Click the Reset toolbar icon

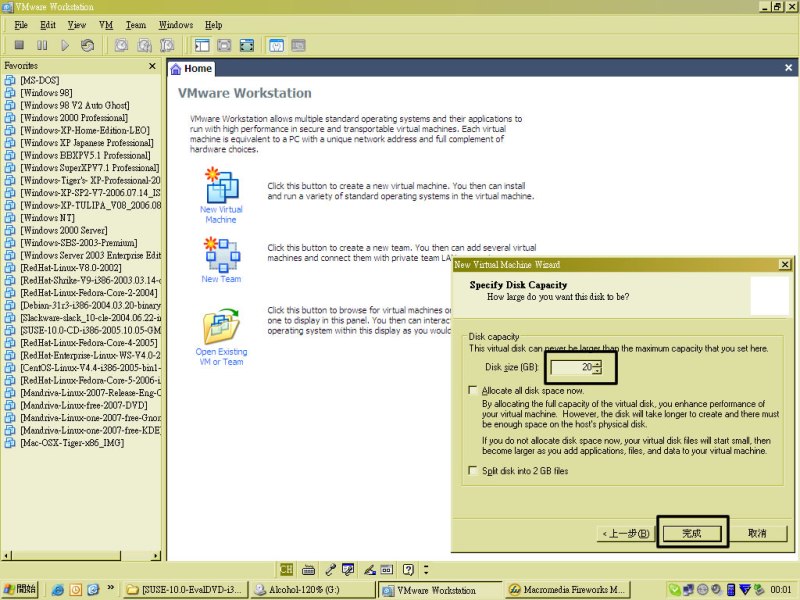(87, 45)
